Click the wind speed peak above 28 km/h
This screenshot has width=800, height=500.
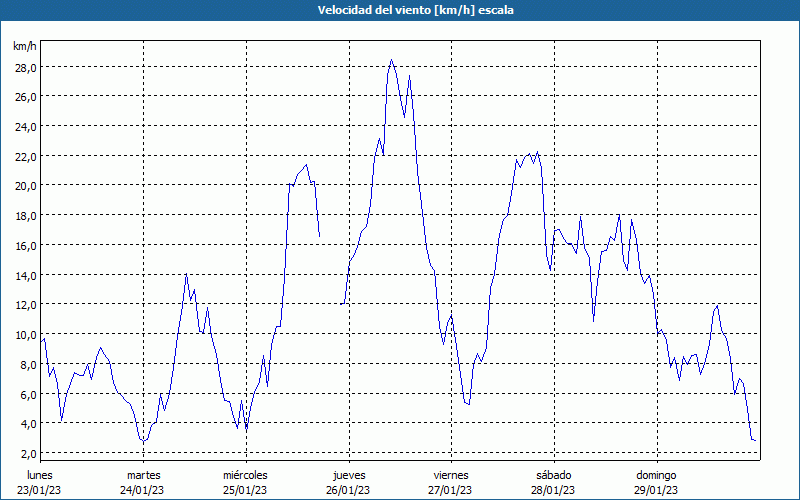pos(391,60)
